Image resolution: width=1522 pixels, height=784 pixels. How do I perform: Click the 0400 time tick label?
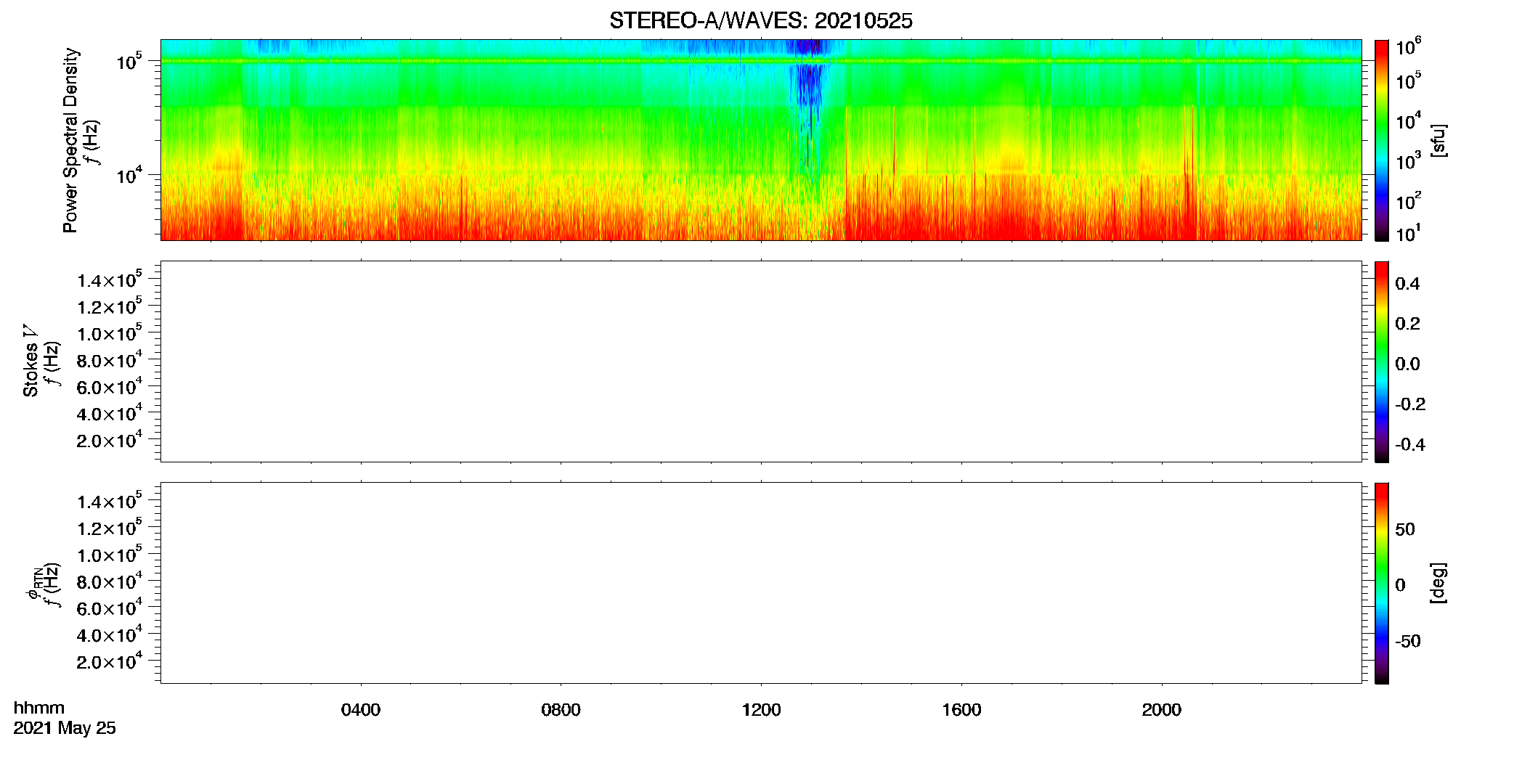point(361,710)
